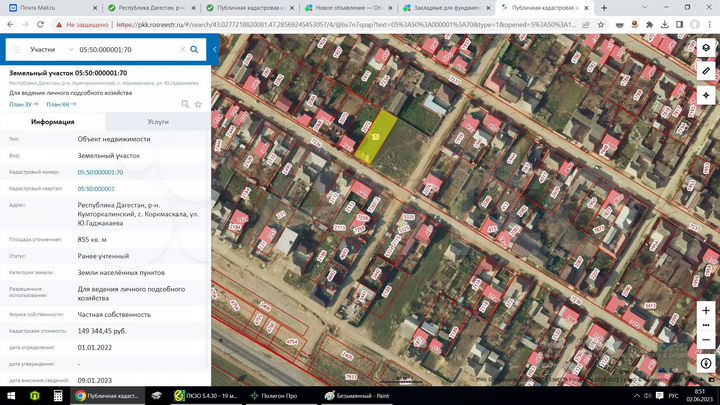Click the search input with 05:50:000001:70
This screenshot has height=405, width=720.
(126, 50)
